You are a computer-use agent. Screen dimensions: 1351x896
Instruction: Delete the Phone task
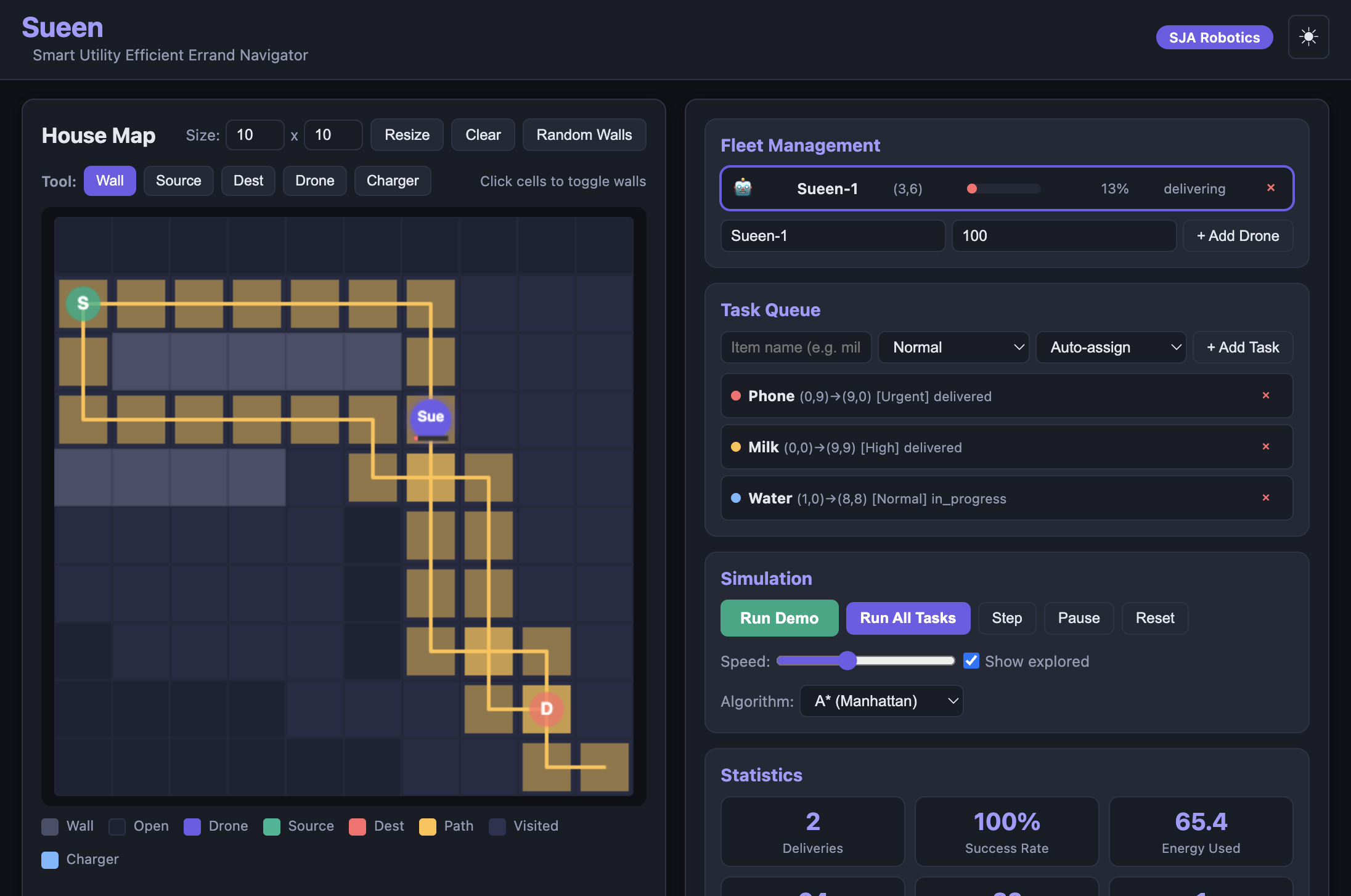pyautogui.click(x=1265, y=396)
